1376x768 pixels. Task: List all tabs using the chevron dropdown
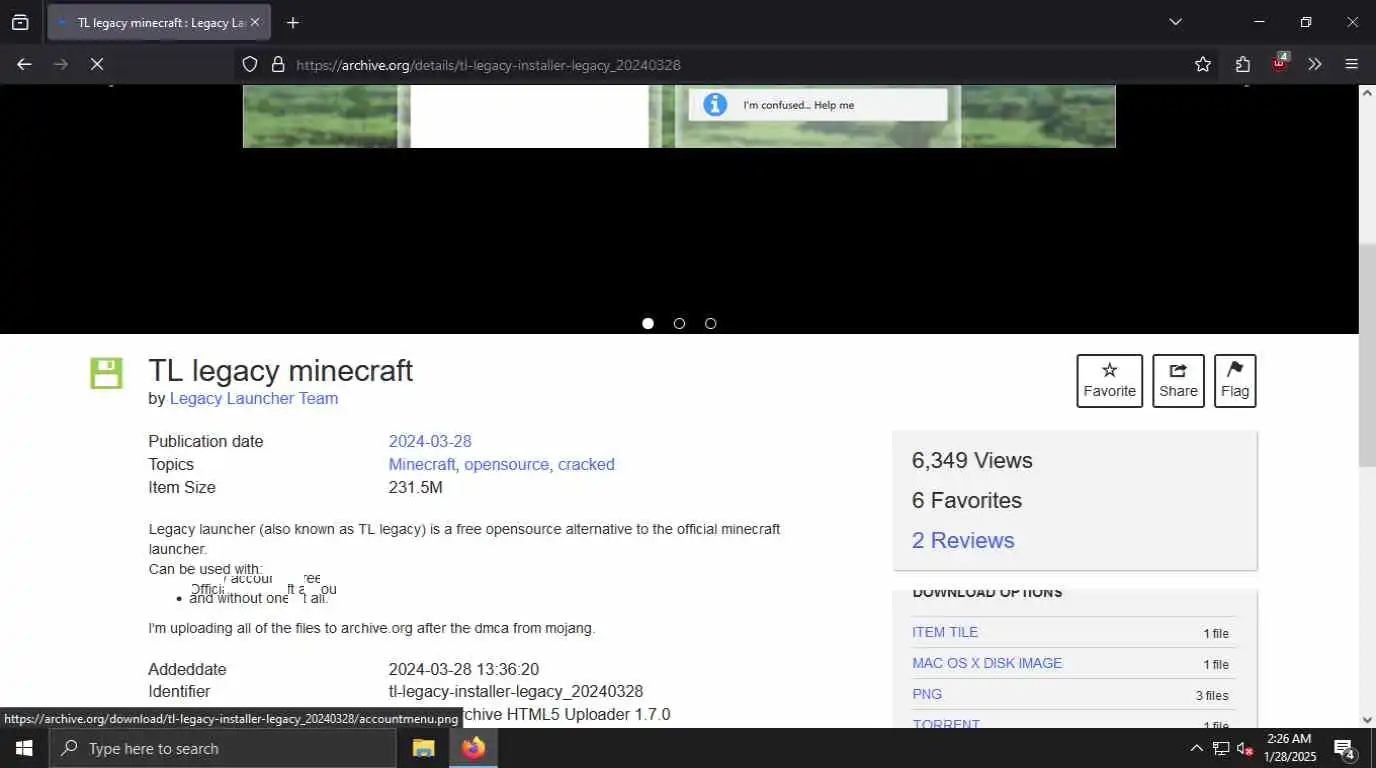coord(1175,22)
